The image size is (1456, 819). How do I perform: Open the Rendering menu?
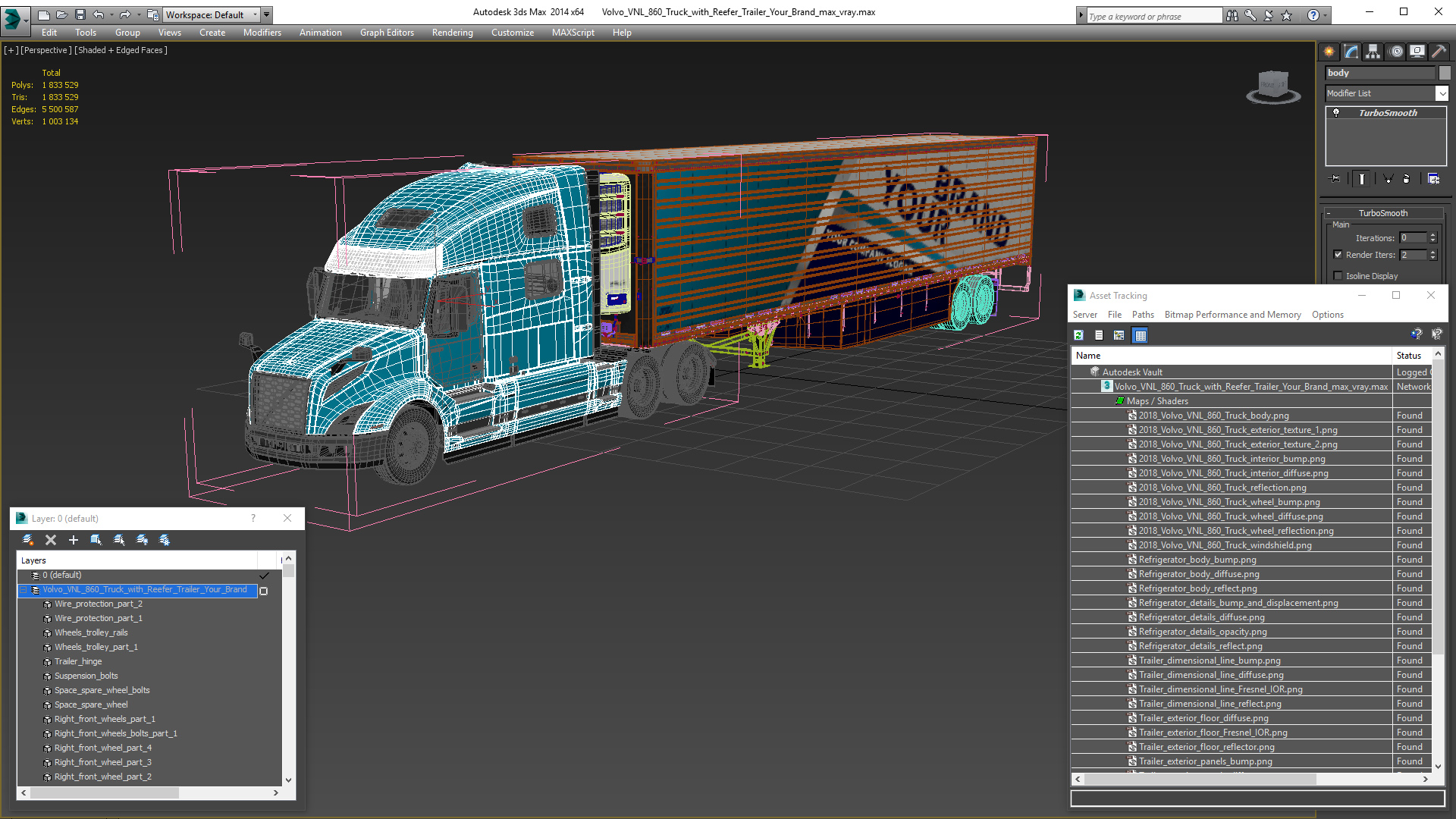click(452, 33)
